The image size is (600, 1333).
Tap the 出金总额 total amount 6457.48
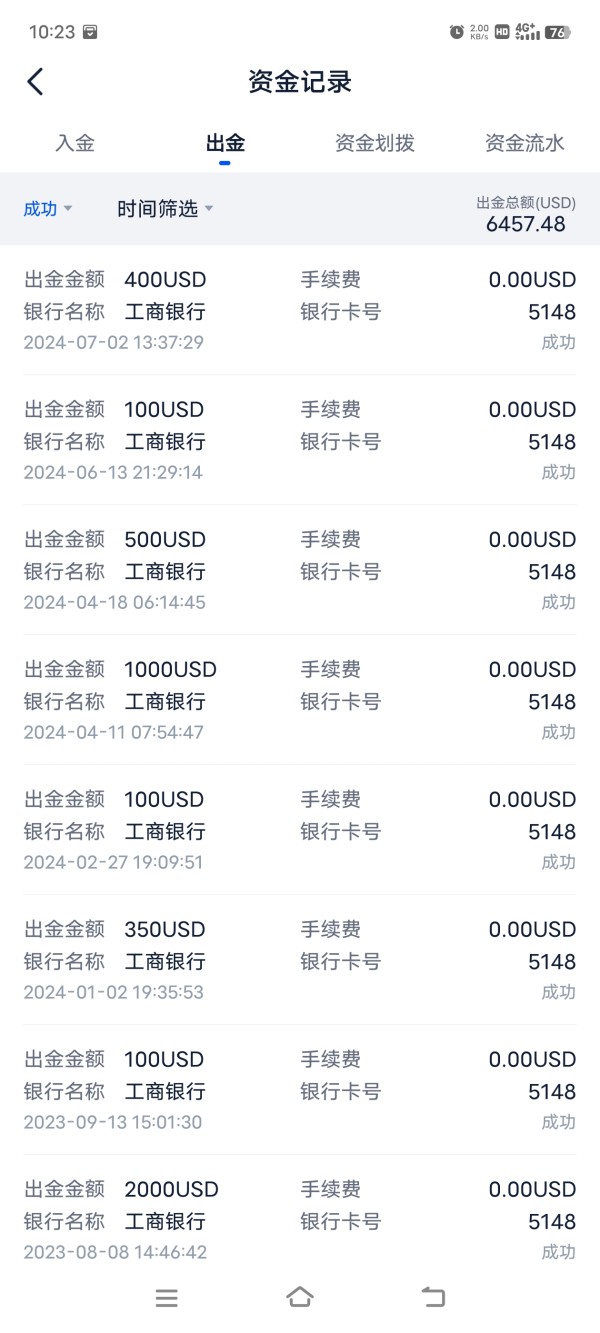click(x=526, y=223)
